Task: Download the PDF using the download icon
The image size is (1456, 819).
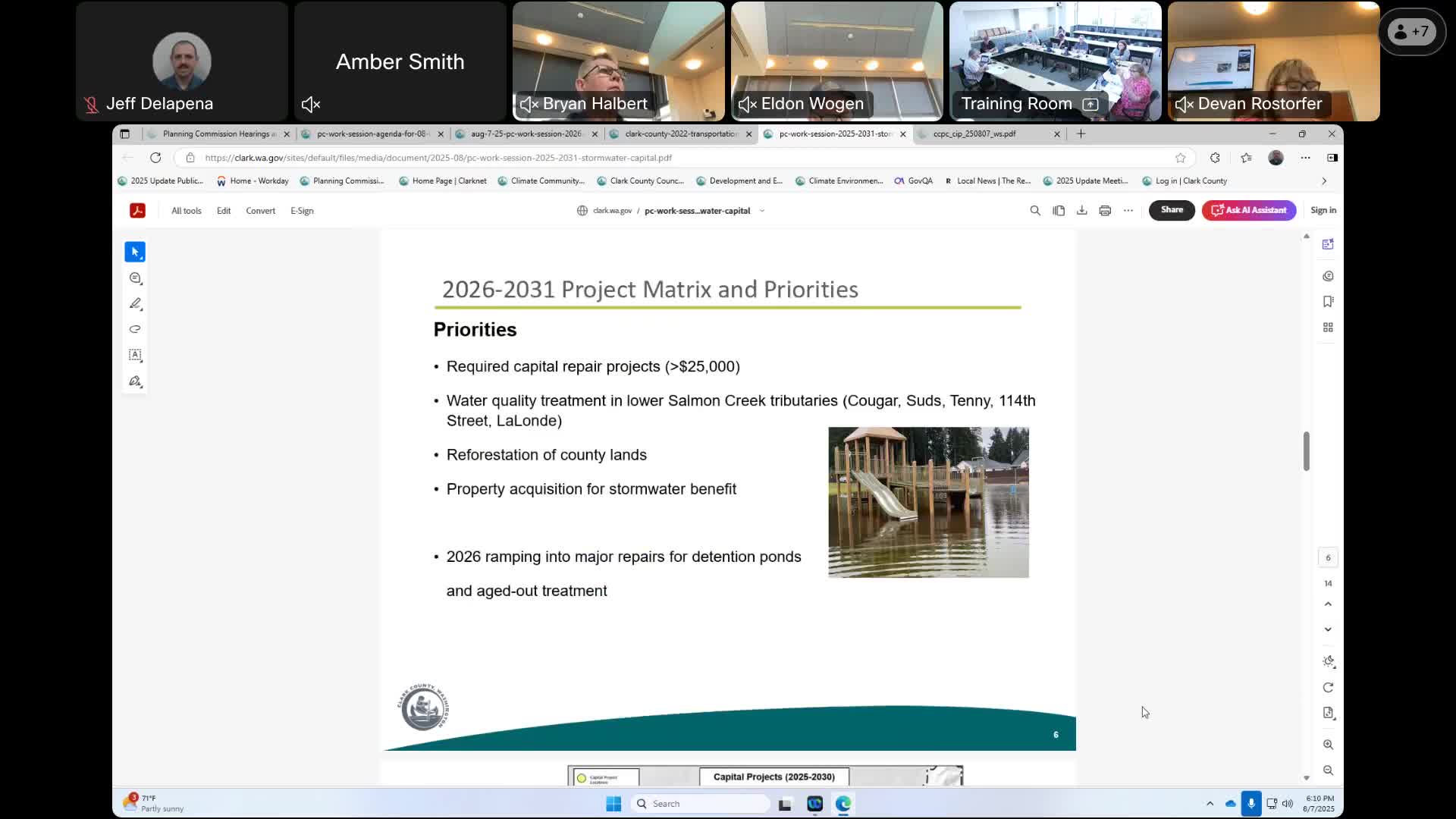Action: (1082, 211)
